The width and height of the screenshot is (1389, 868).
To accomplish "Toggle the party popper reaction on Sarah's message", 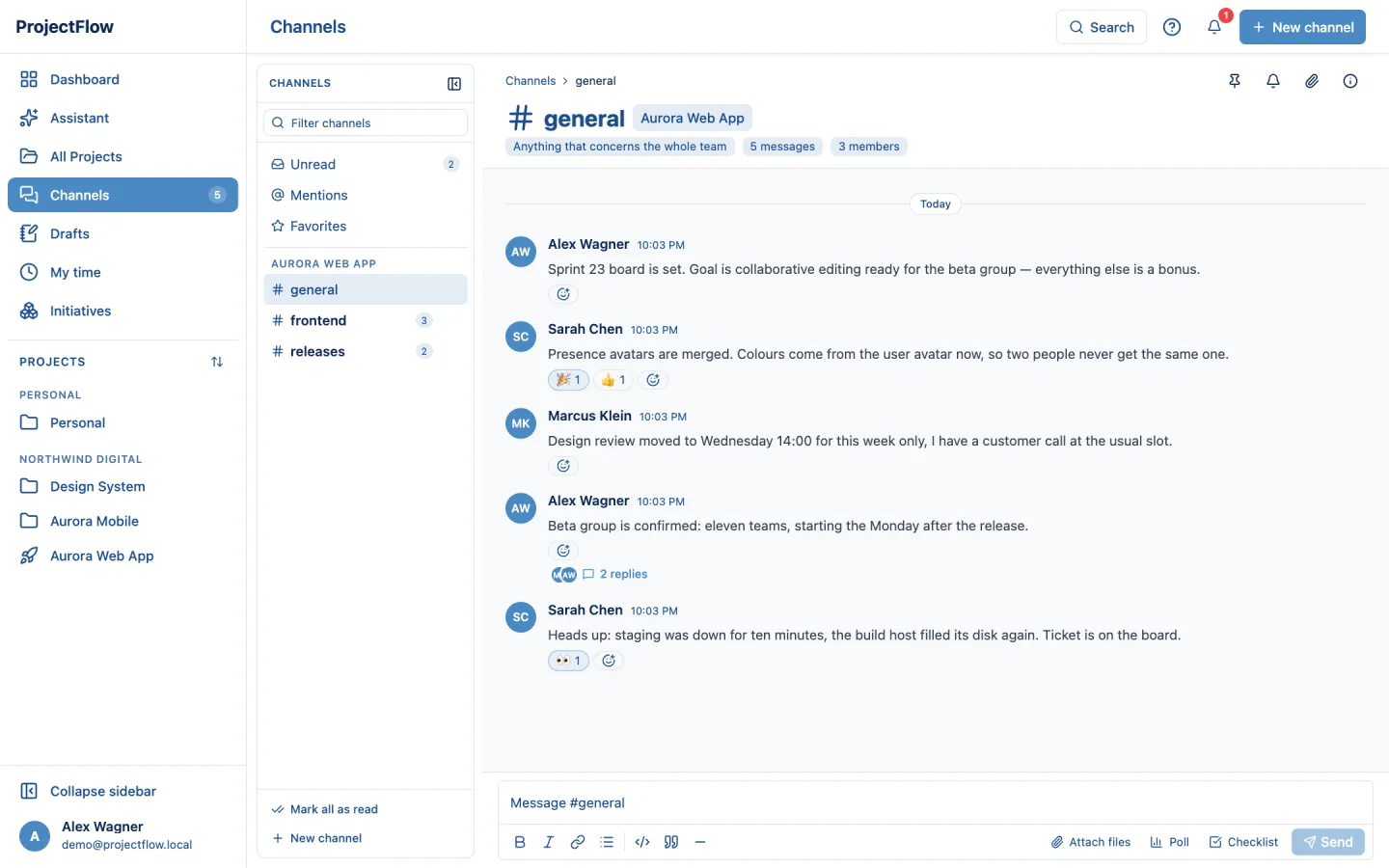I will coord(568,380).
